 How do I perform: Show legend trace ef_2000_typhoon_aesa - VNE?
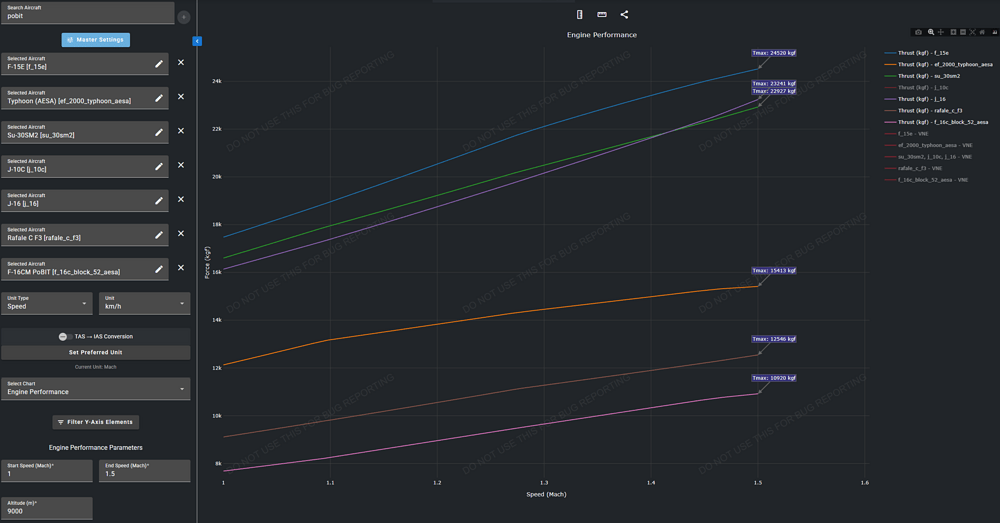pos(929,145)
